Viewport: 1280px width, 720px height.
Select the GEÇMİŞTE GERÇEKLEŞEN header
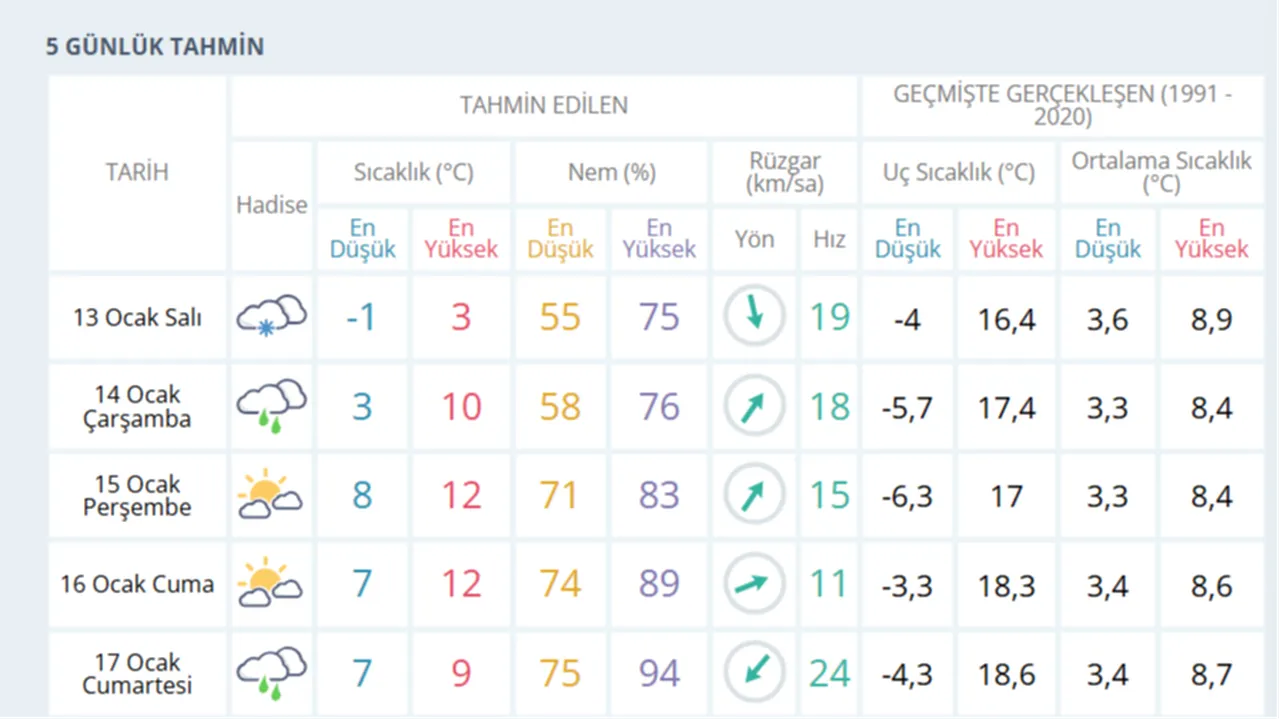pyautogui.click(x=1062, y=105)
